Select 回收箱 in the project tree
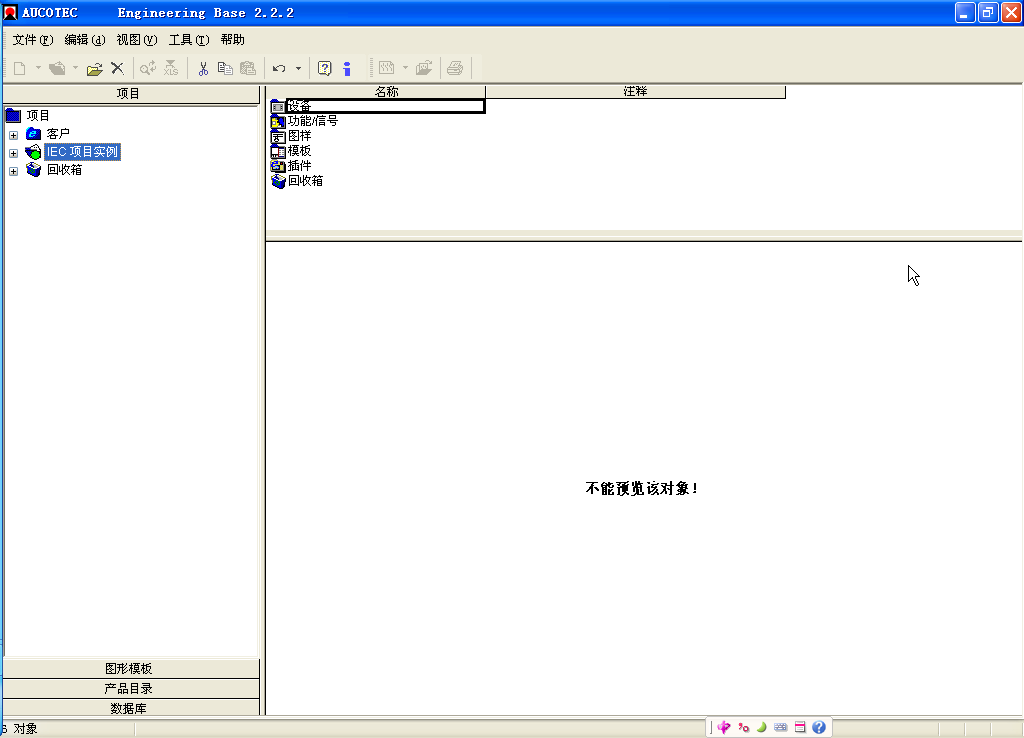Viewport: 1024px width, 738px height. click(65, 170)
